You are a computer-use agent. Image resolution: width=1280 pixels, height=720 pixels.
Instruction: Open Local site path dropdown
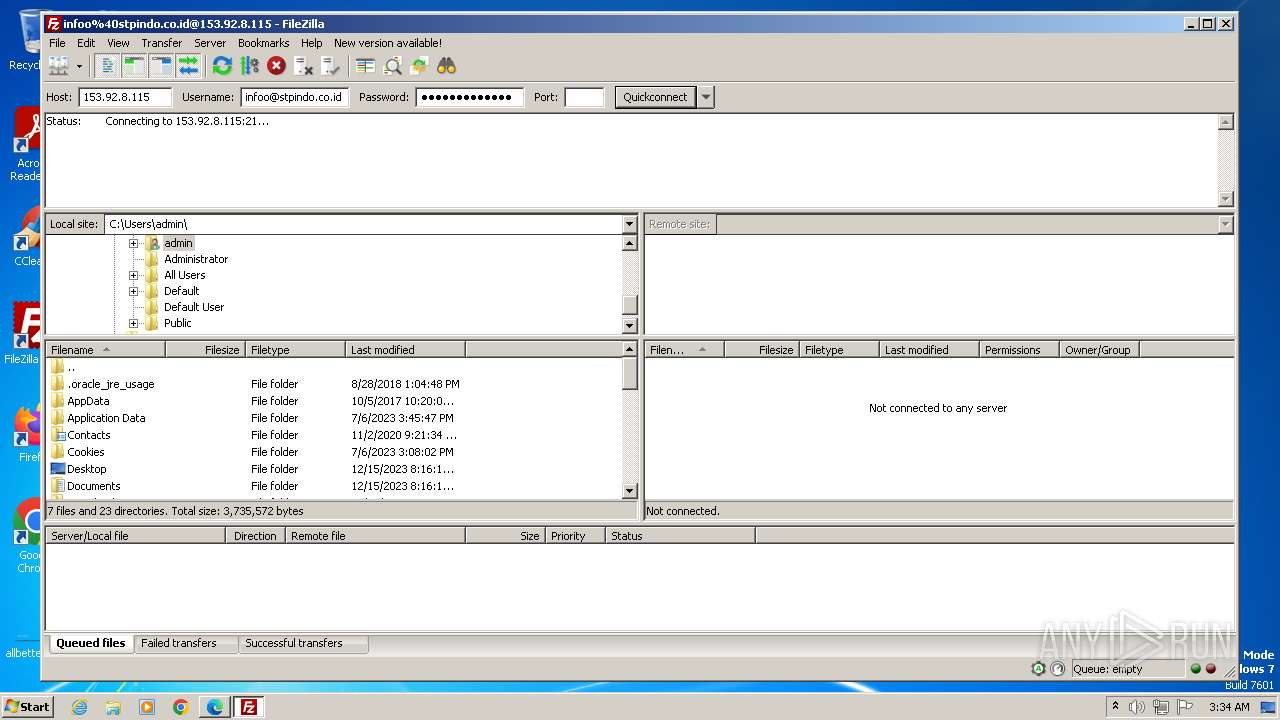point(629,224)
